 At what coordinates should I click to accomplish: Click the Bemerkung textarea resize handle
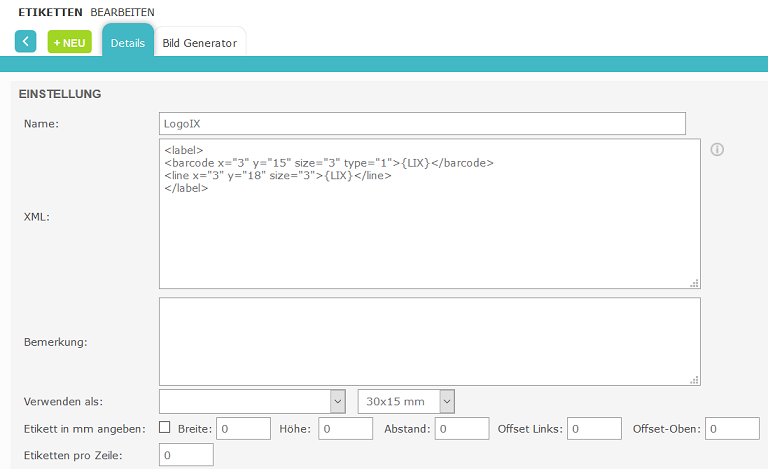[694, 380]
